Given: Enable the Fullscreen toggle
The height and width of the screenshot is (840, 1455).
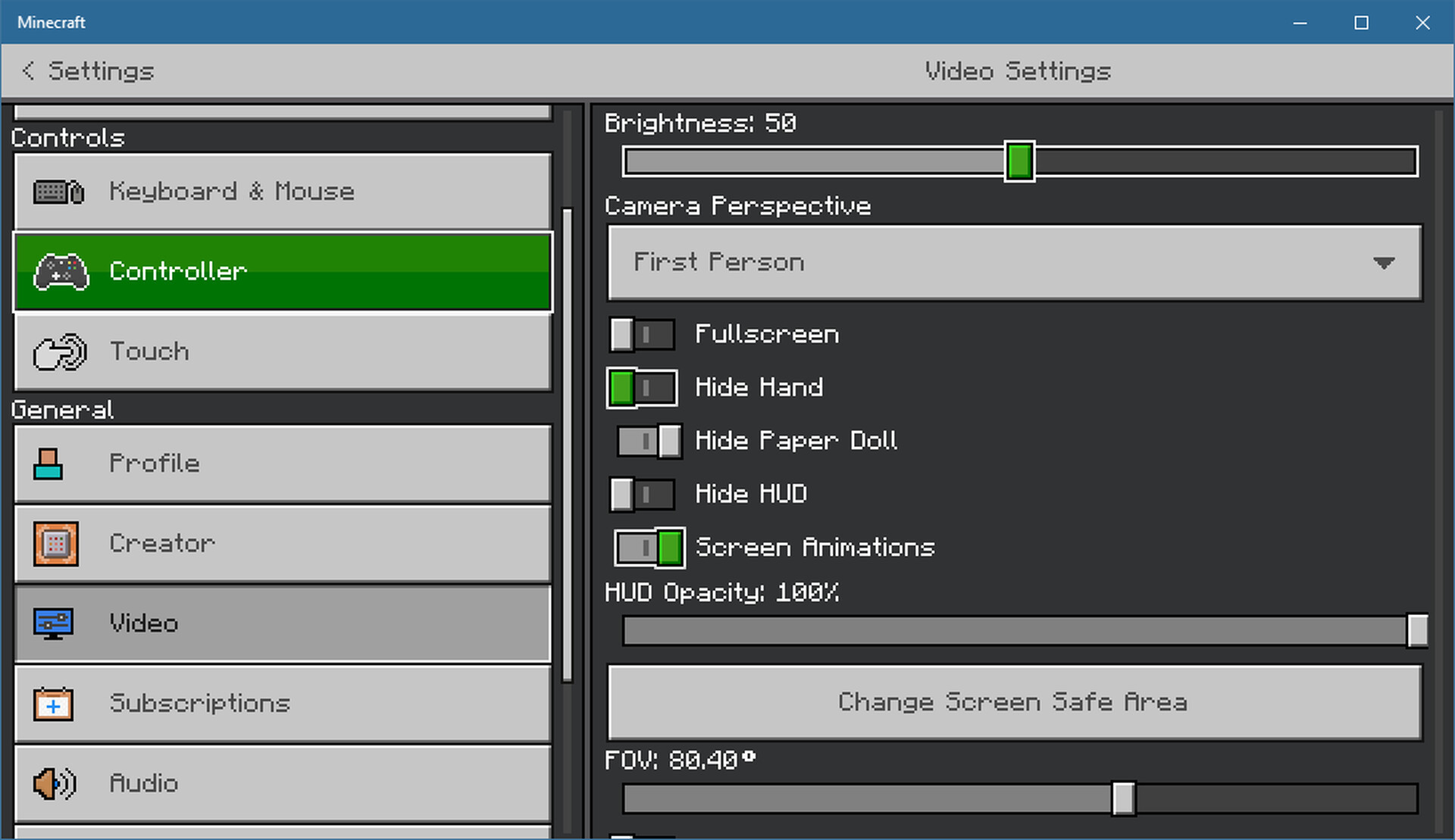Looking at the screenshot, I should tap(642, 335).
